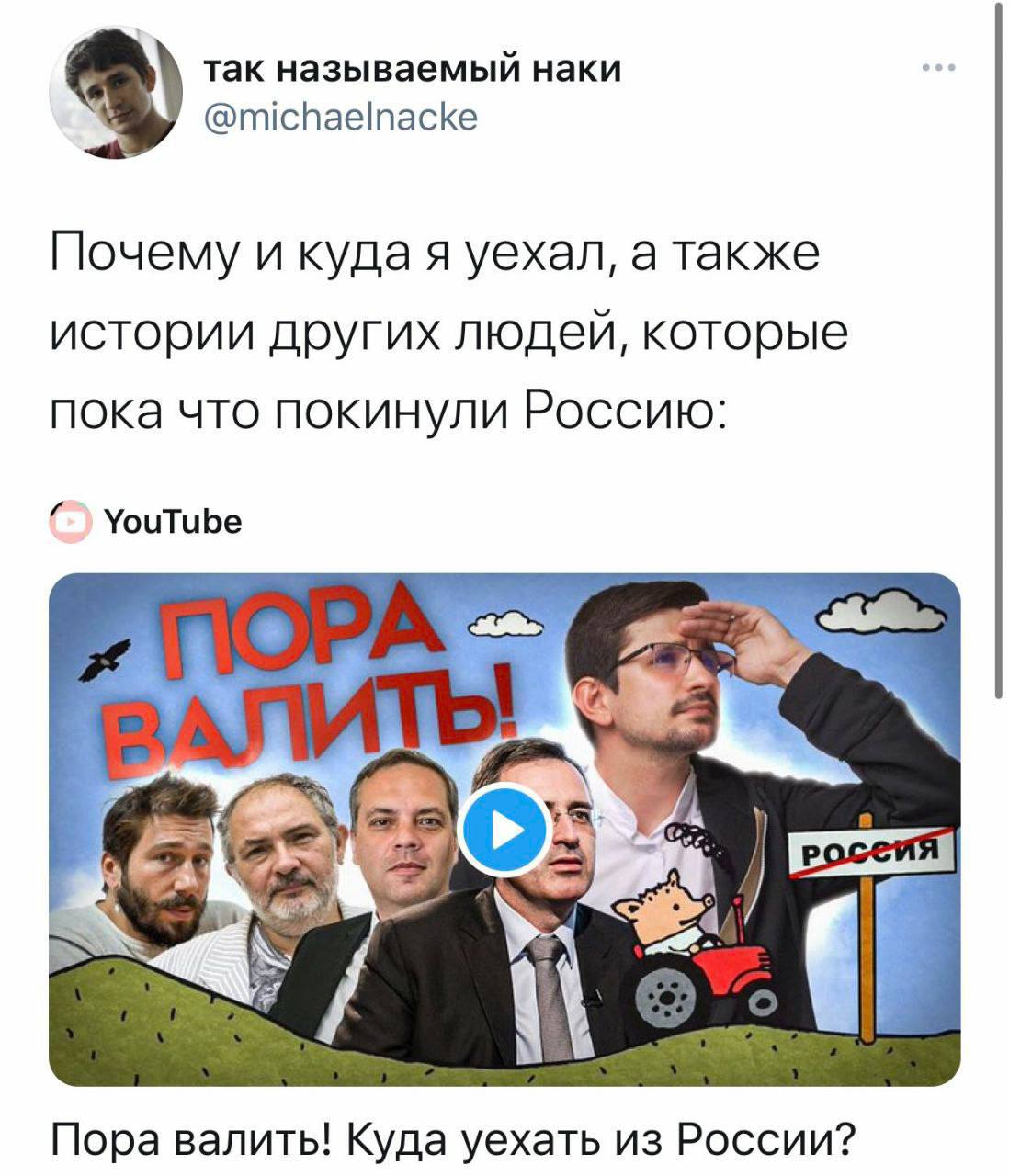Open link "Пора валить! Куда уехать из России?"
This screenshot has width=1009, height=1176.
451,1140
